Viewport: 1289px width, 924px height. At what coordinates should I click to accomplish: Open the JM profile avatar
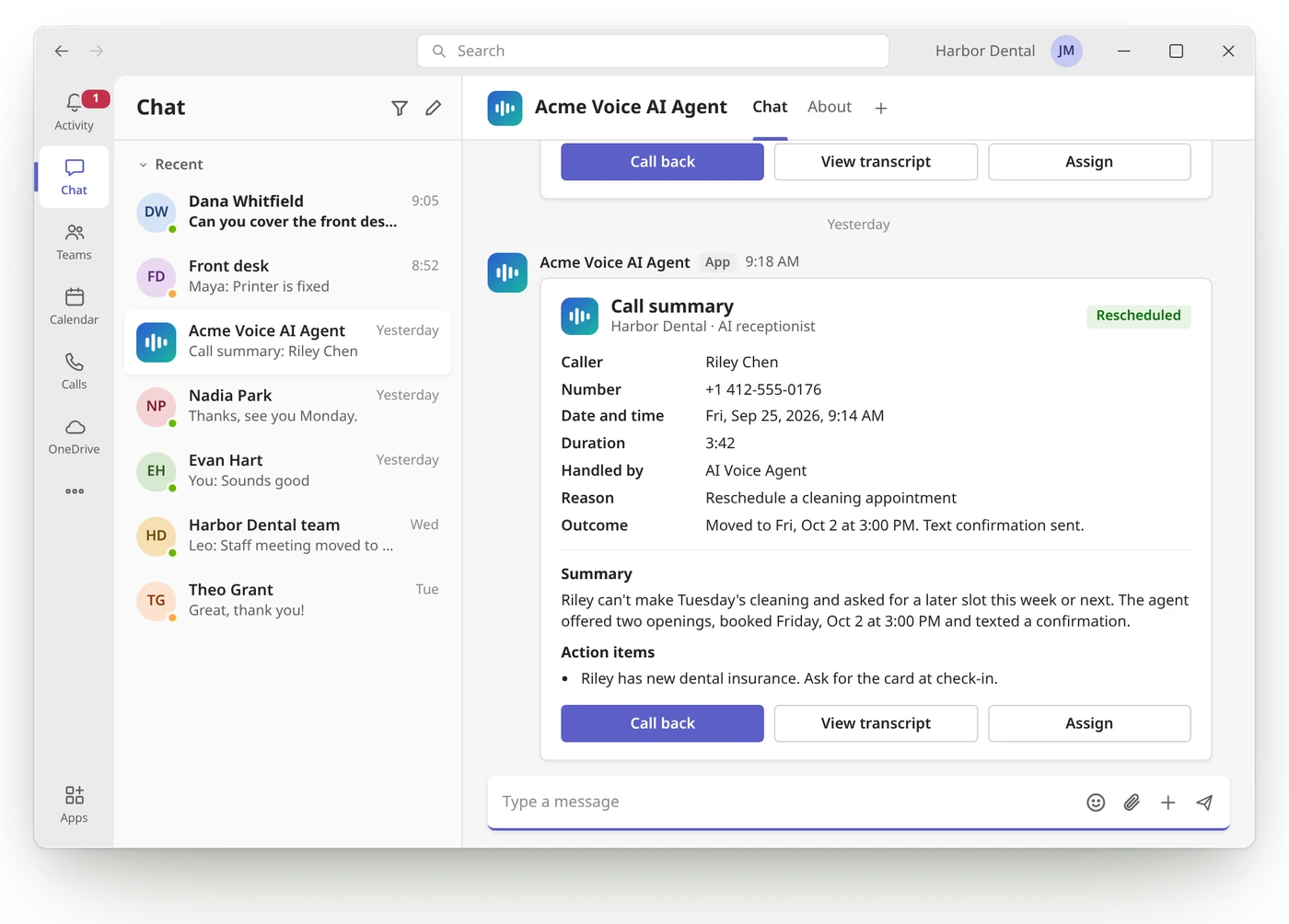(1066, 52)
